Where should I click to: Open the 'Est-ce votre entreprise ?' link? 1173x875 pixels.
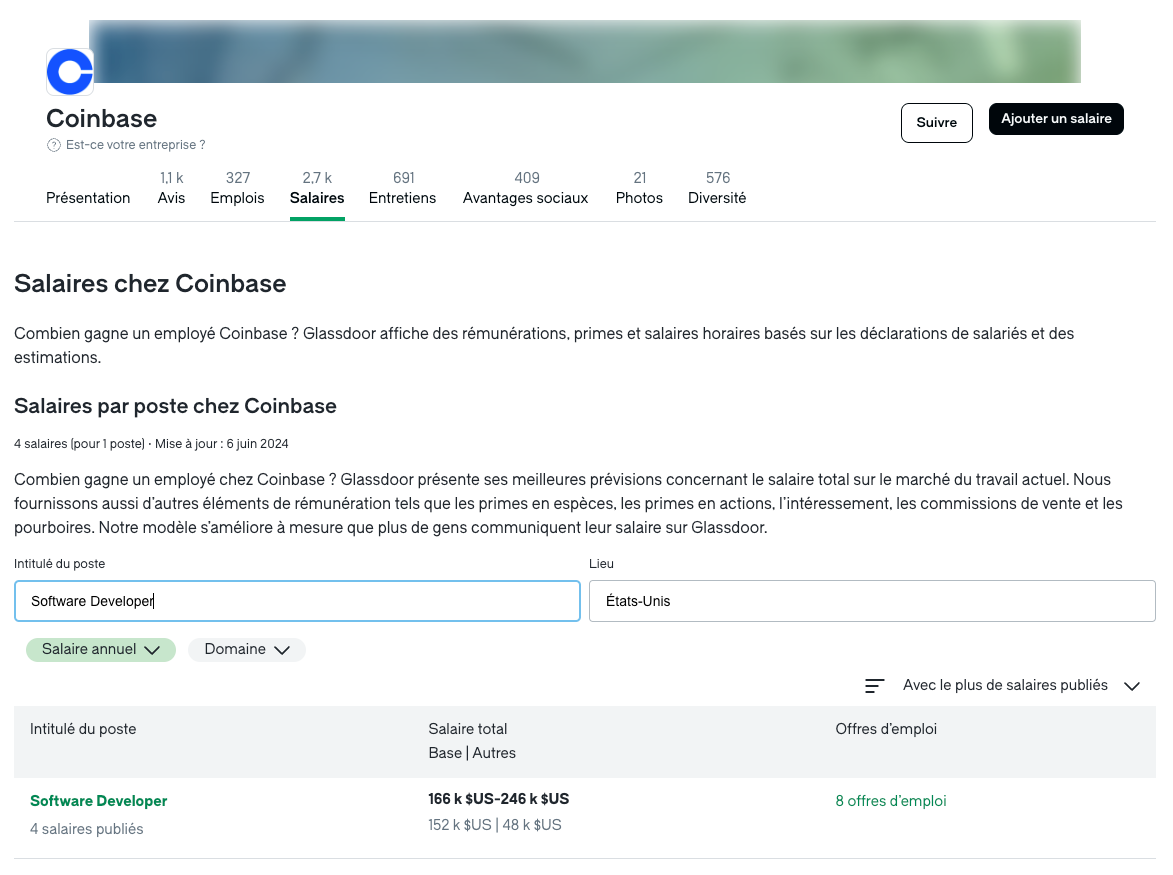135,145
